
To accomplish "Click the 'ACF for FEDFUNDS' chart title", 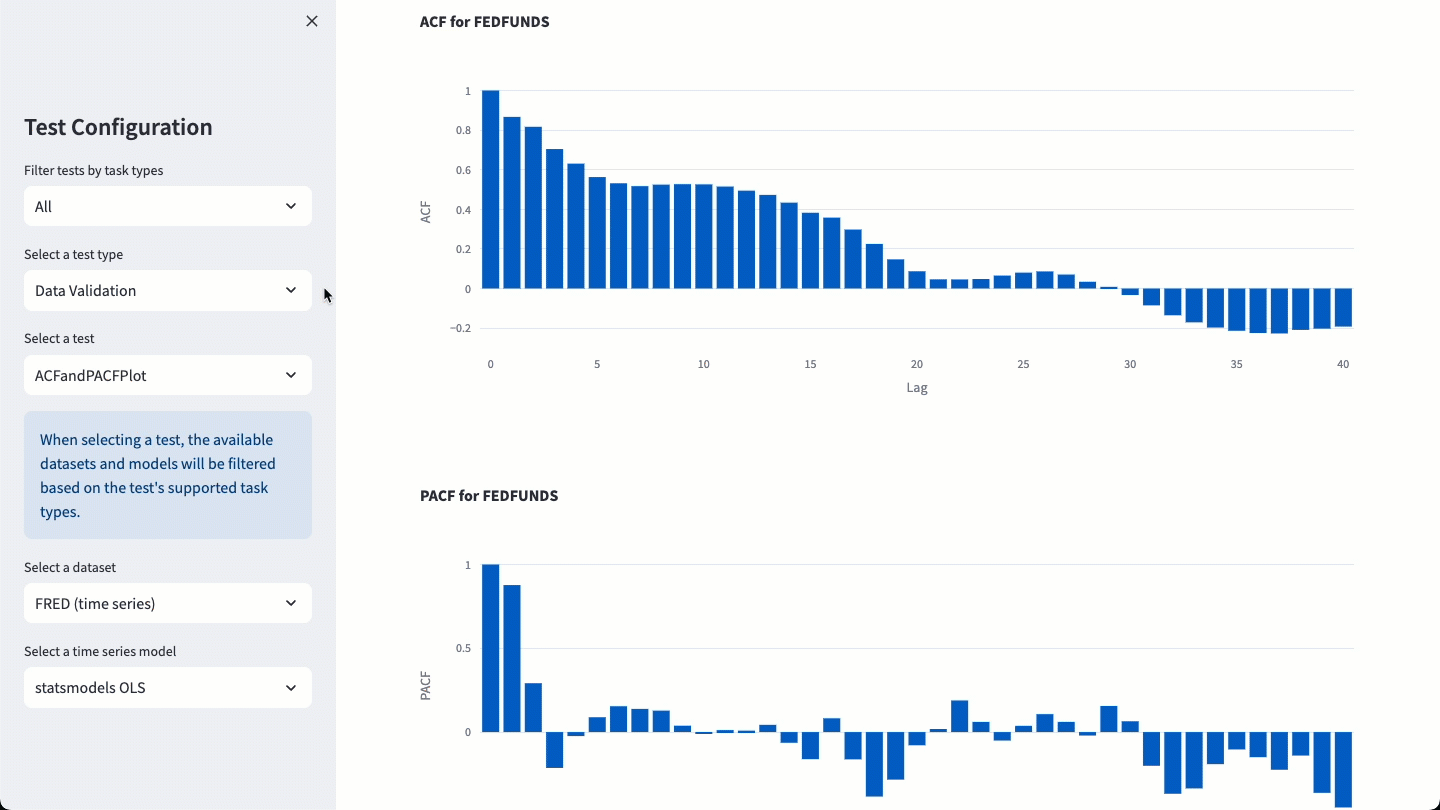I will tap(485, 21).
